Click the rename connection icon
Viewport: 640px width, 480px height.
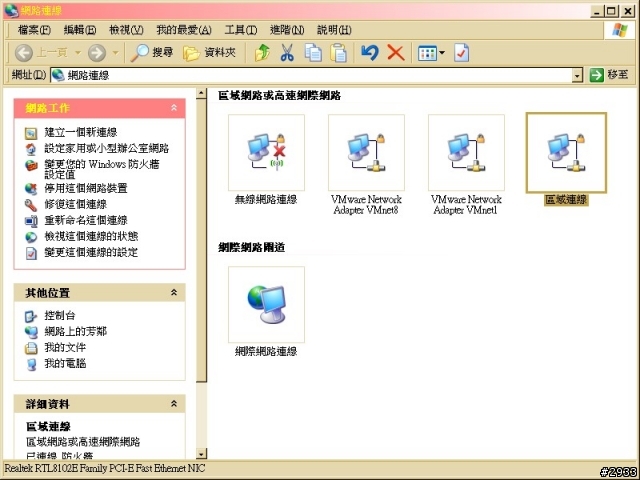31,221
